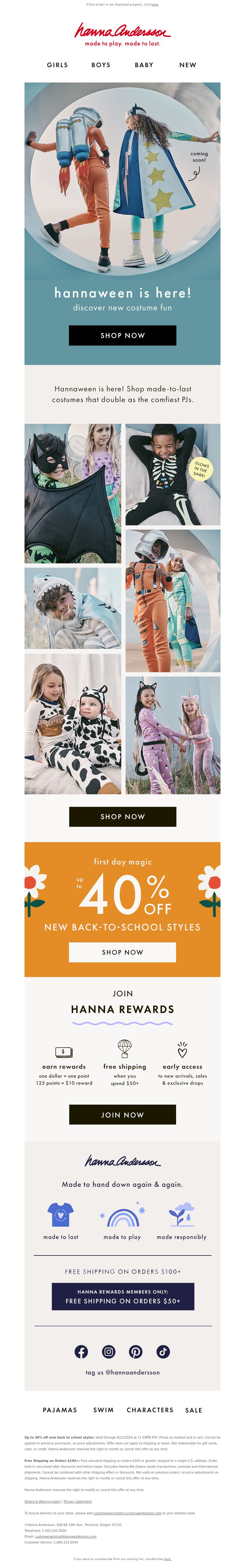Click the made responsibly plant icon
245x1568 pixels.
182,1214
